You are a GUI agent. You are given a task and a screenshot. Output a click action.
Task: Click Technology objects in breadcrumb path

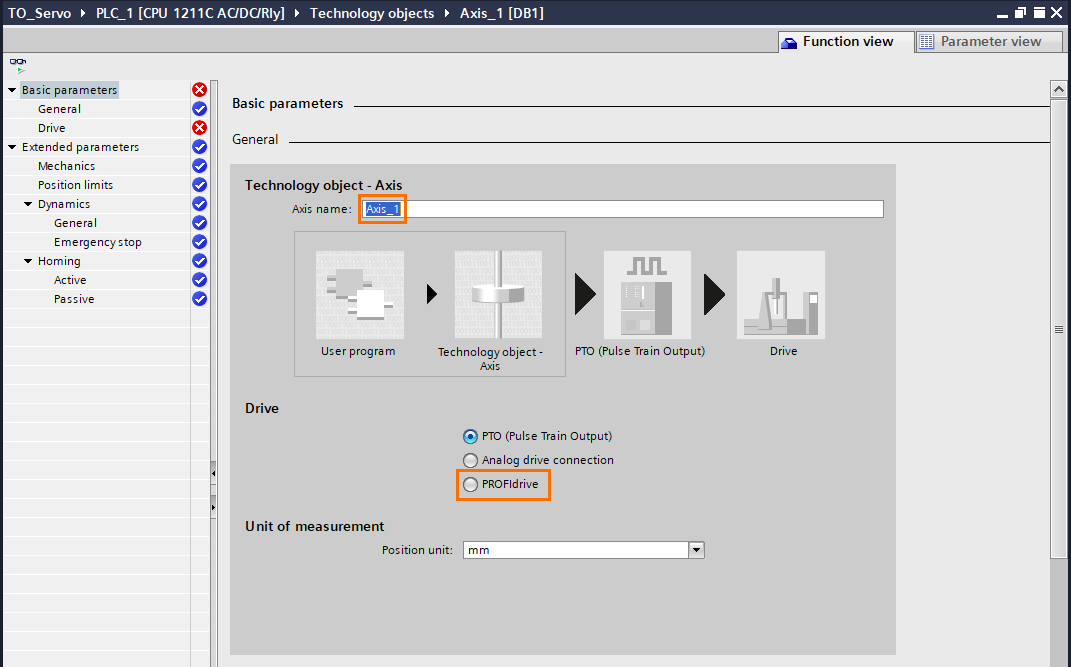click(372, 13)
